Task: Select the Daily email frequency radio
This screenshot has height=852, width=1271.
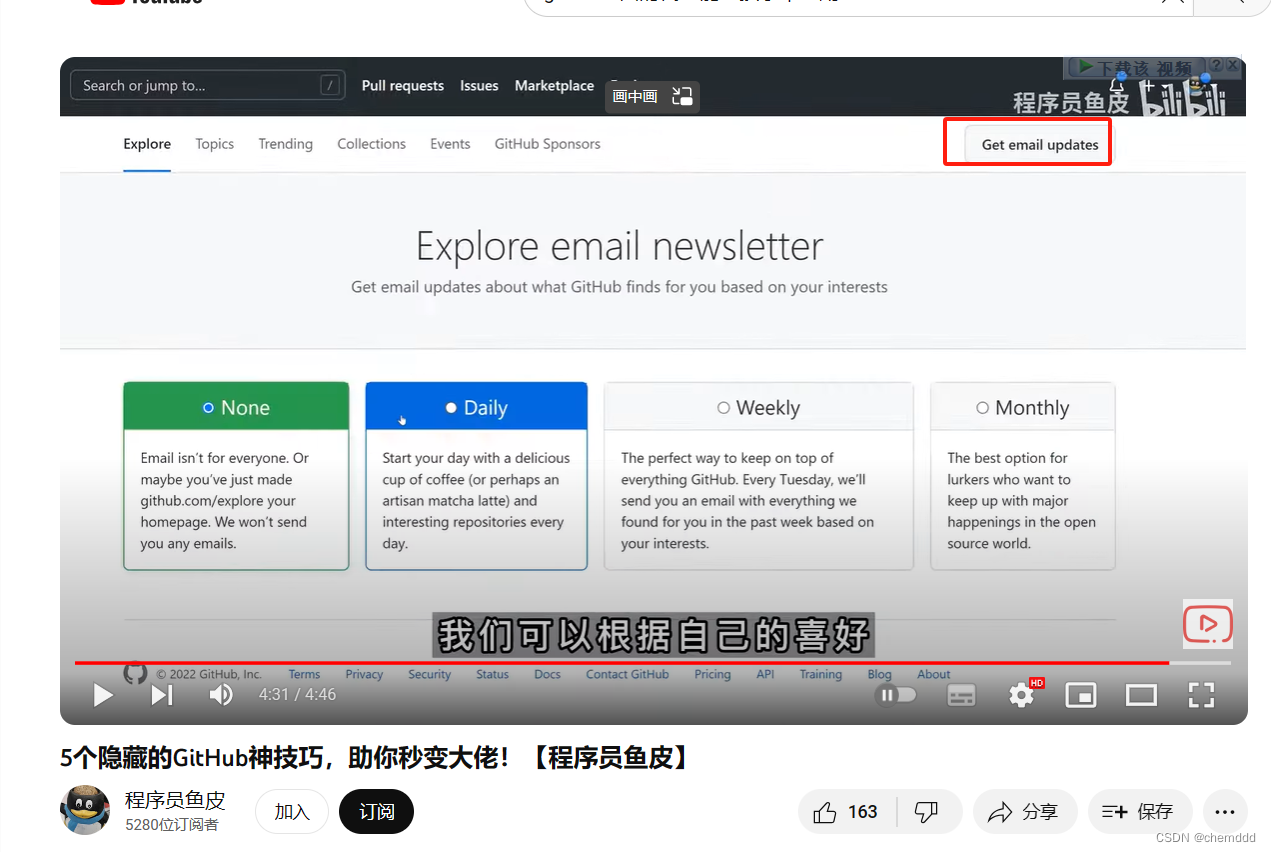Action: [451, 408]
